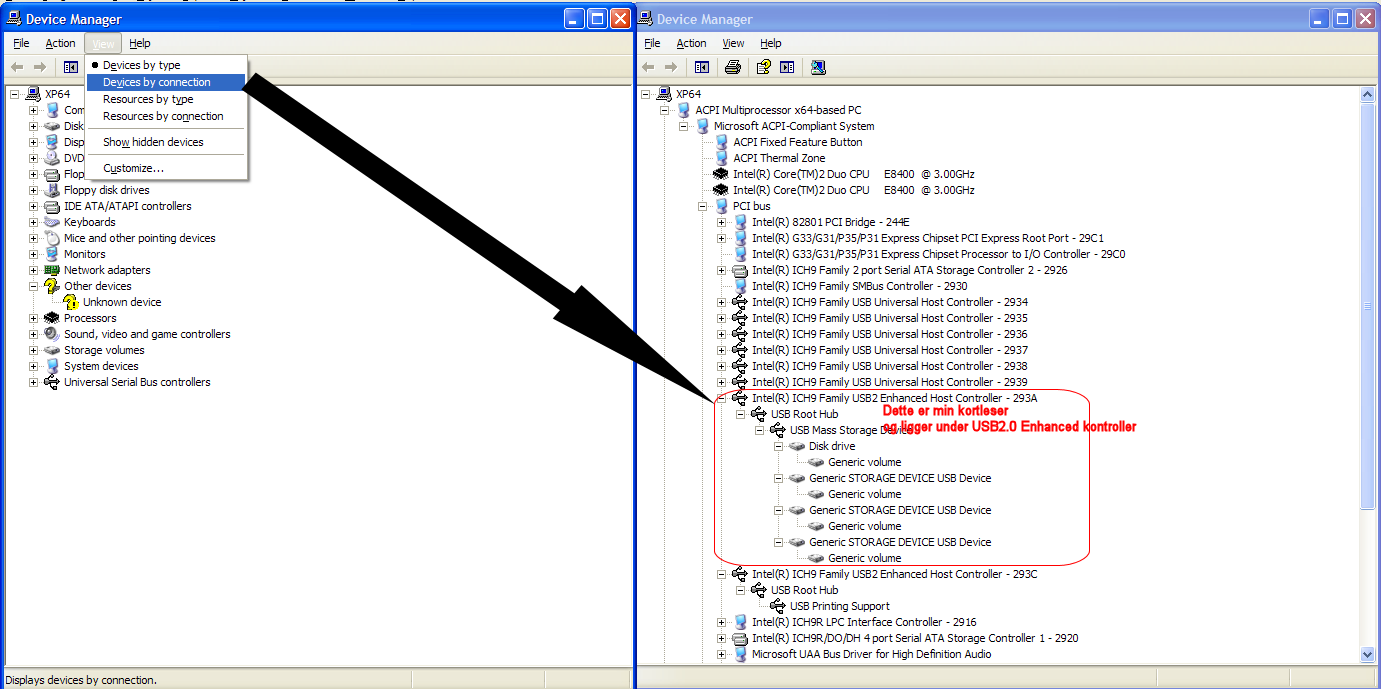Expand Universal Serial Bus controllers node
The height and width of the screenshot is (689, 1381).
(33, 382)
